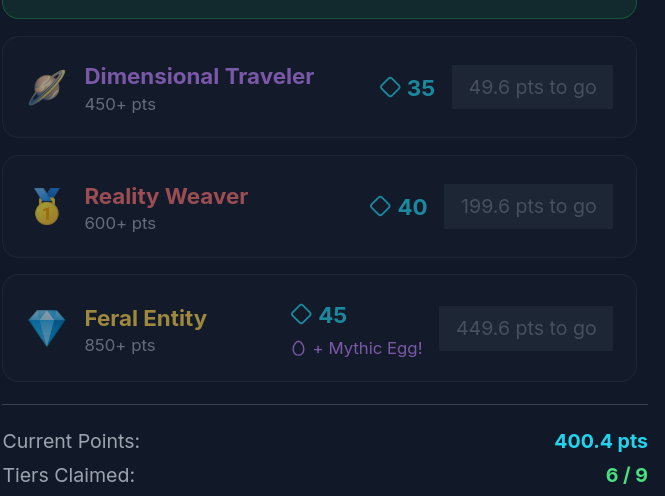Select the Feral Entity tier title
The image size is (665, 496).
click(x=145, y=318)
